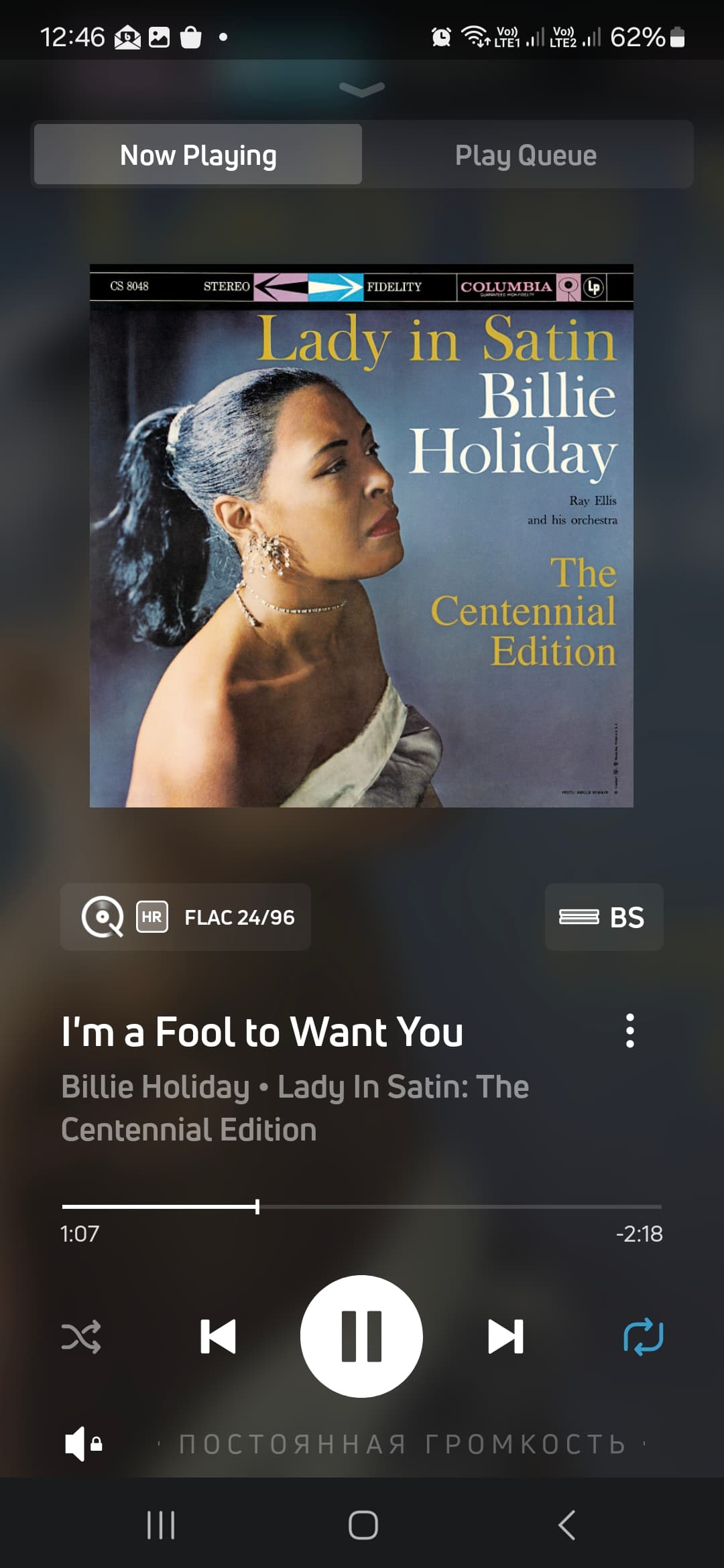The height and width of the screenshot is (1568, 724).
Task: Seek within the track progress bar
Action: tap(362, 1207)
